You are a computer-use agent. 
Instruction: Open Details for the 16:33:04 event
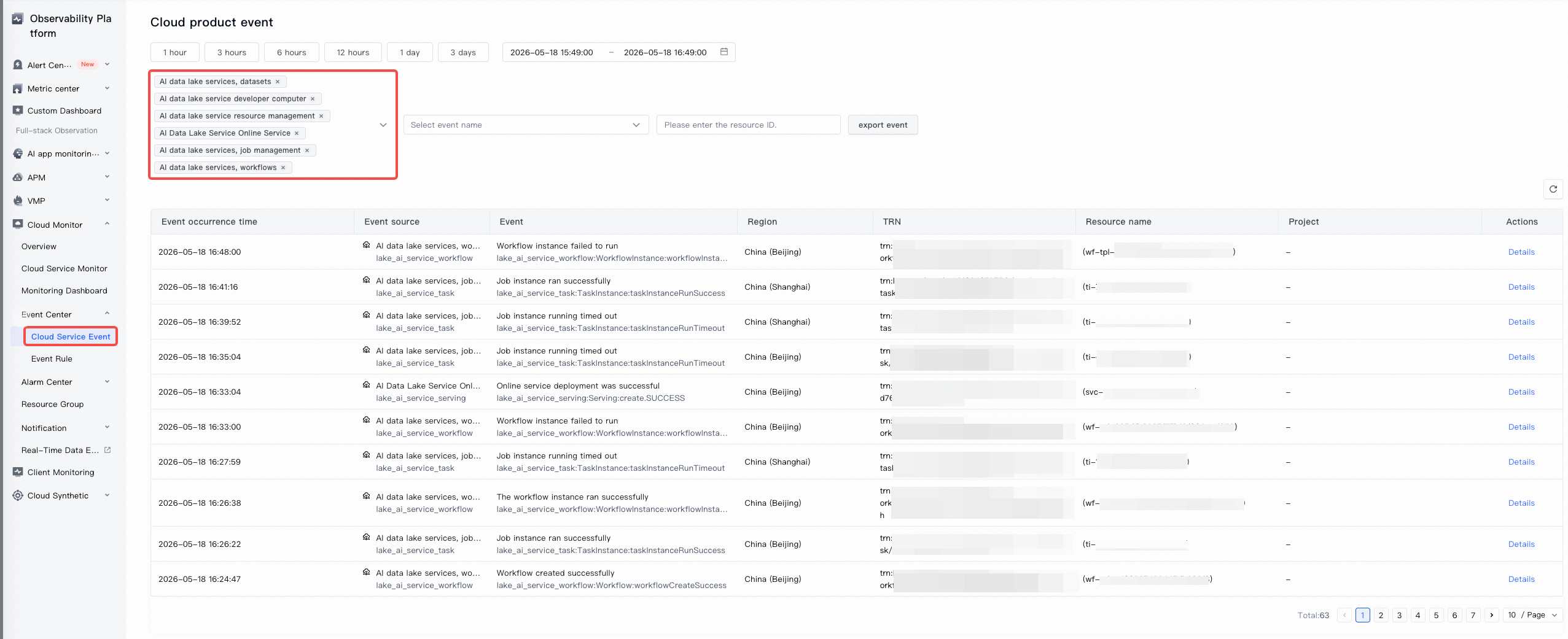(1521, 392)
